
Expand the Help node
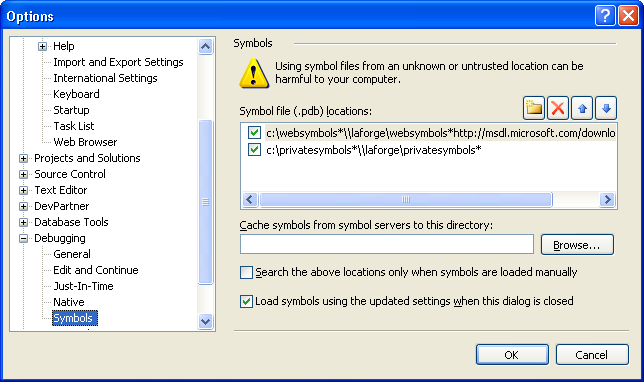pos(42,46)
